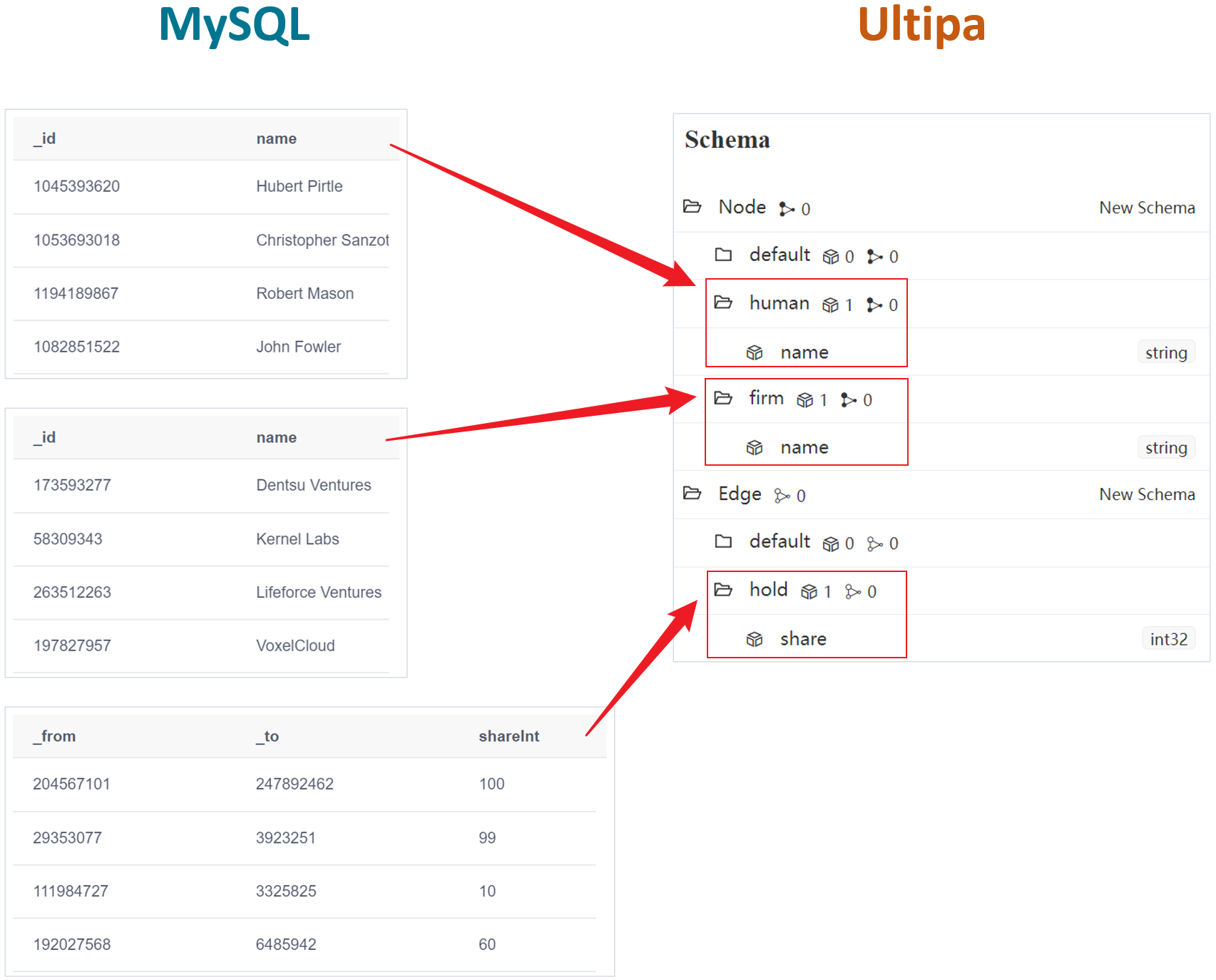Click the edge count icon beside hold

point(853,592)
